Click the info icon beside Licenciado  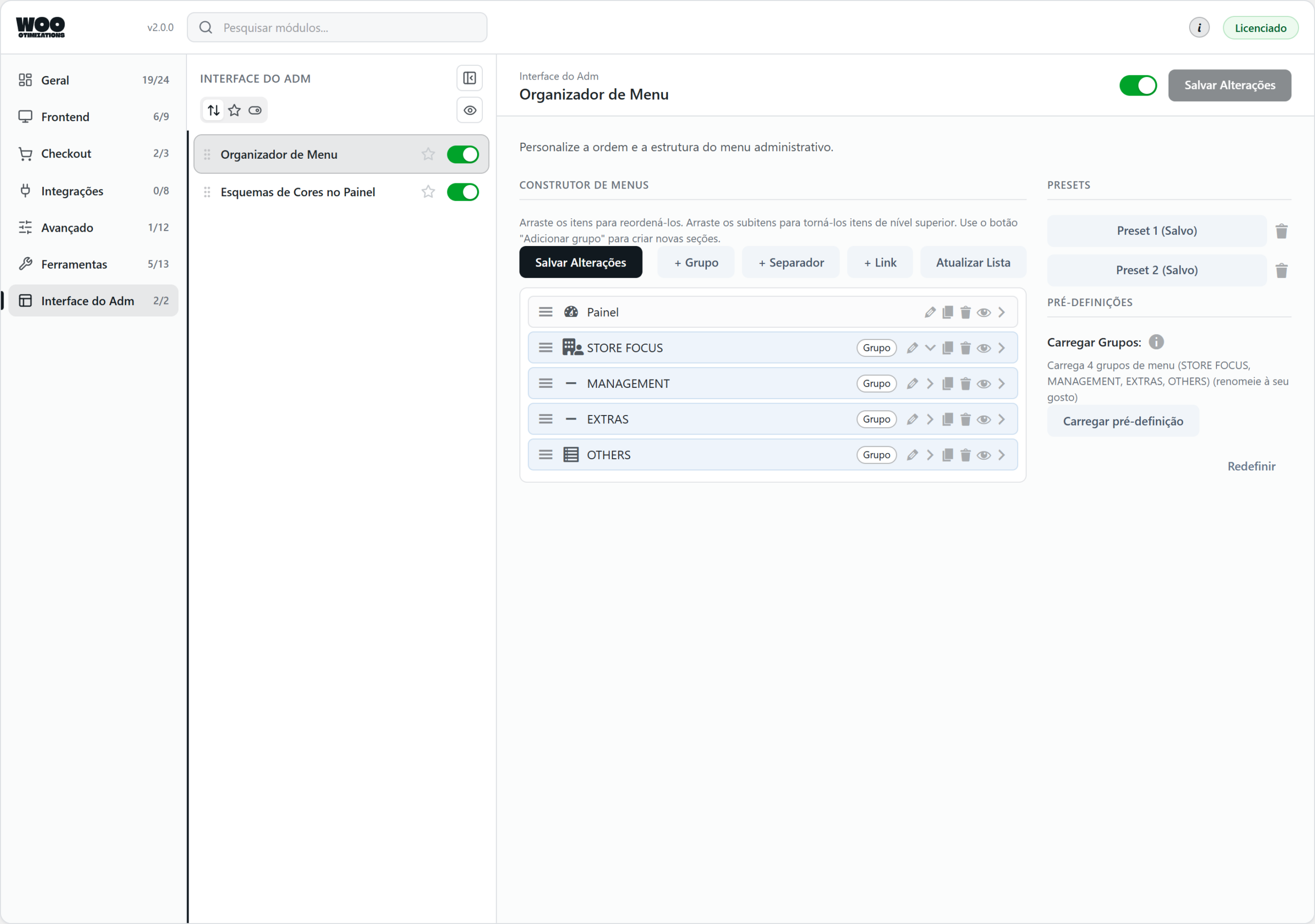pos(1199,28)
